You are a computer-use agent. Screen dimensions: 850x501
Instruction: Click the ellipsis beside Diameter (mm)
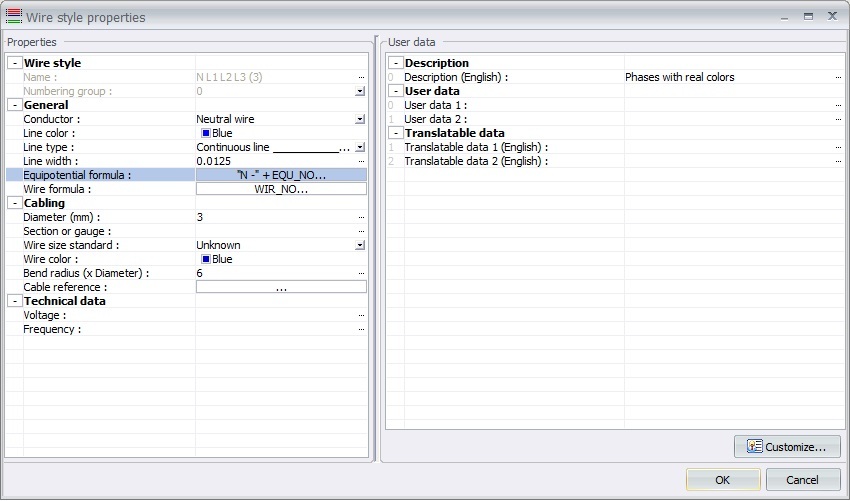coord(361,217)
